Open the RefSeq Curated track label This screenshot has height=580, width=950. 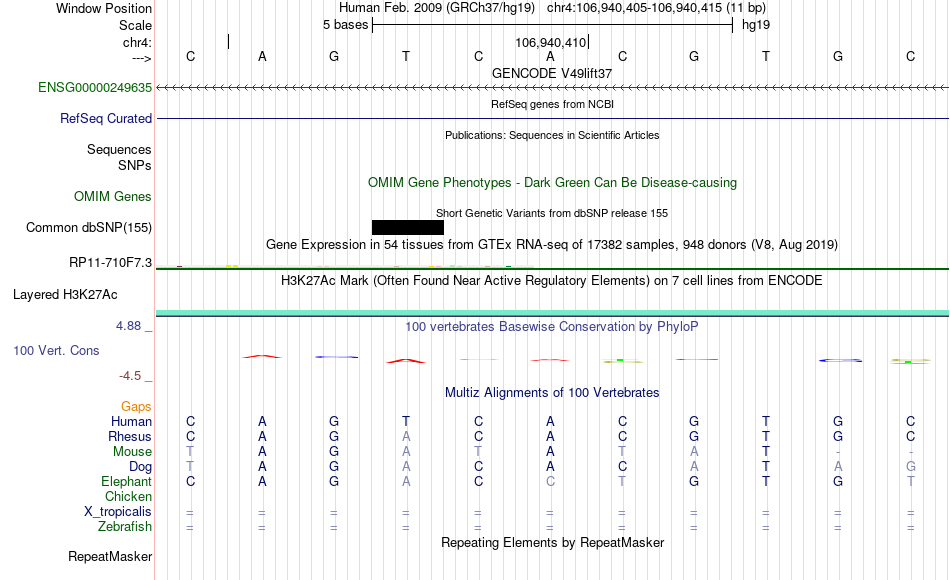(x=106, y=119)
